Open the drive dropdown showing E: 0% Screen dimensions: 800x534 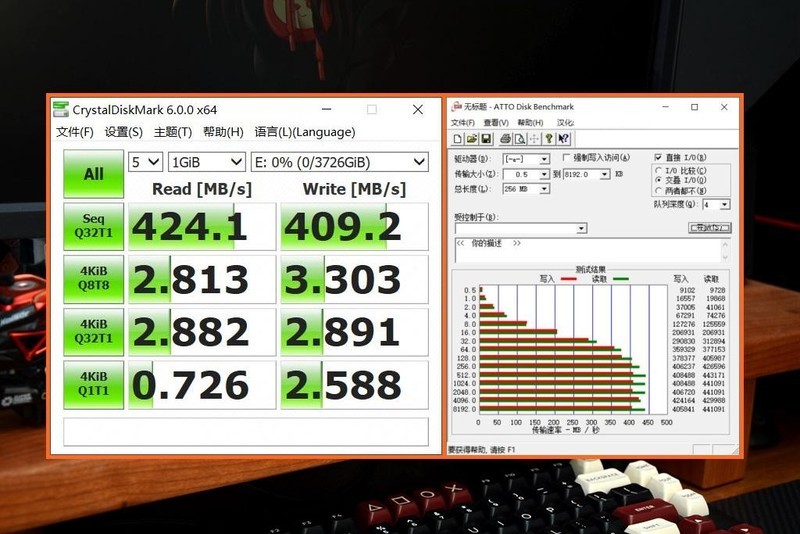coord(339,162)
